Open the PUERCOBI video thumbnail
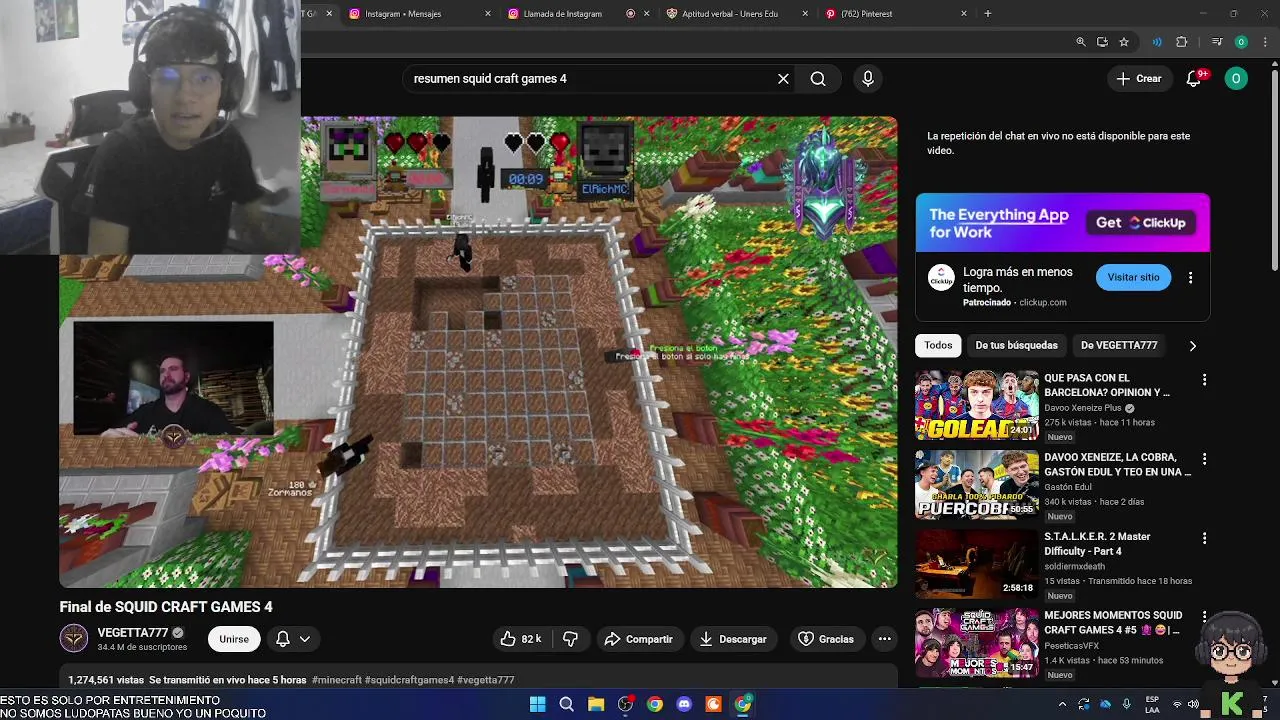 [x=977, y=484]
